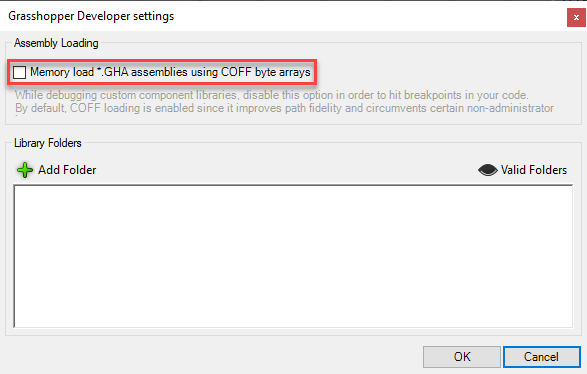This screenshot has height=374, width=587.
Task: Click the Library Folders group heading
Action: coord(48,143)
